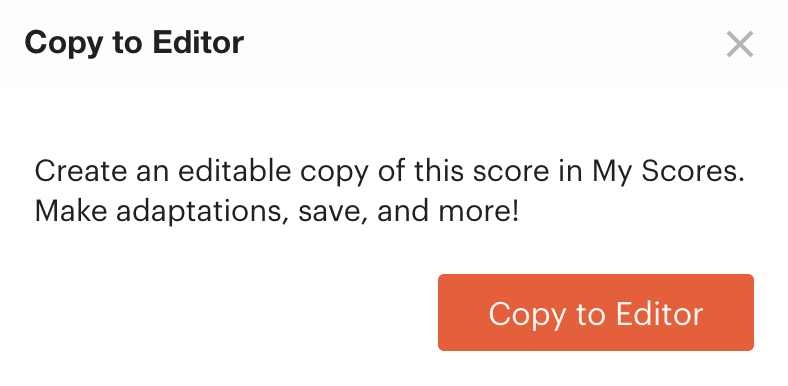The image size is (788, 386).
Task: Click the 'Make adaptations, save, and more!' line
Action: [276, 212]
